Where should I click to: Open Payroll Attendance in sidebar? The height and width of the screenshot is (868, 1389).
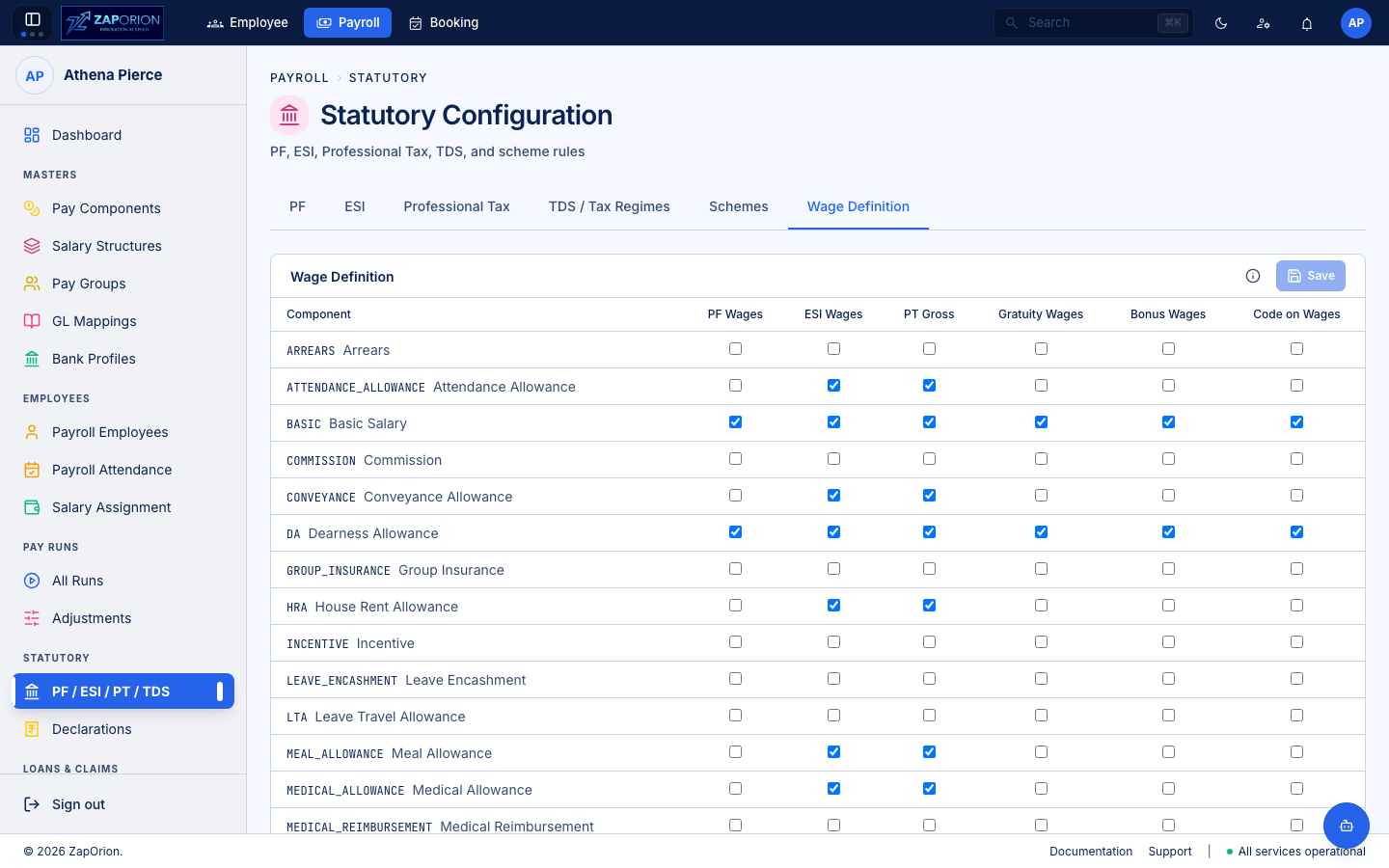point(123,470)
